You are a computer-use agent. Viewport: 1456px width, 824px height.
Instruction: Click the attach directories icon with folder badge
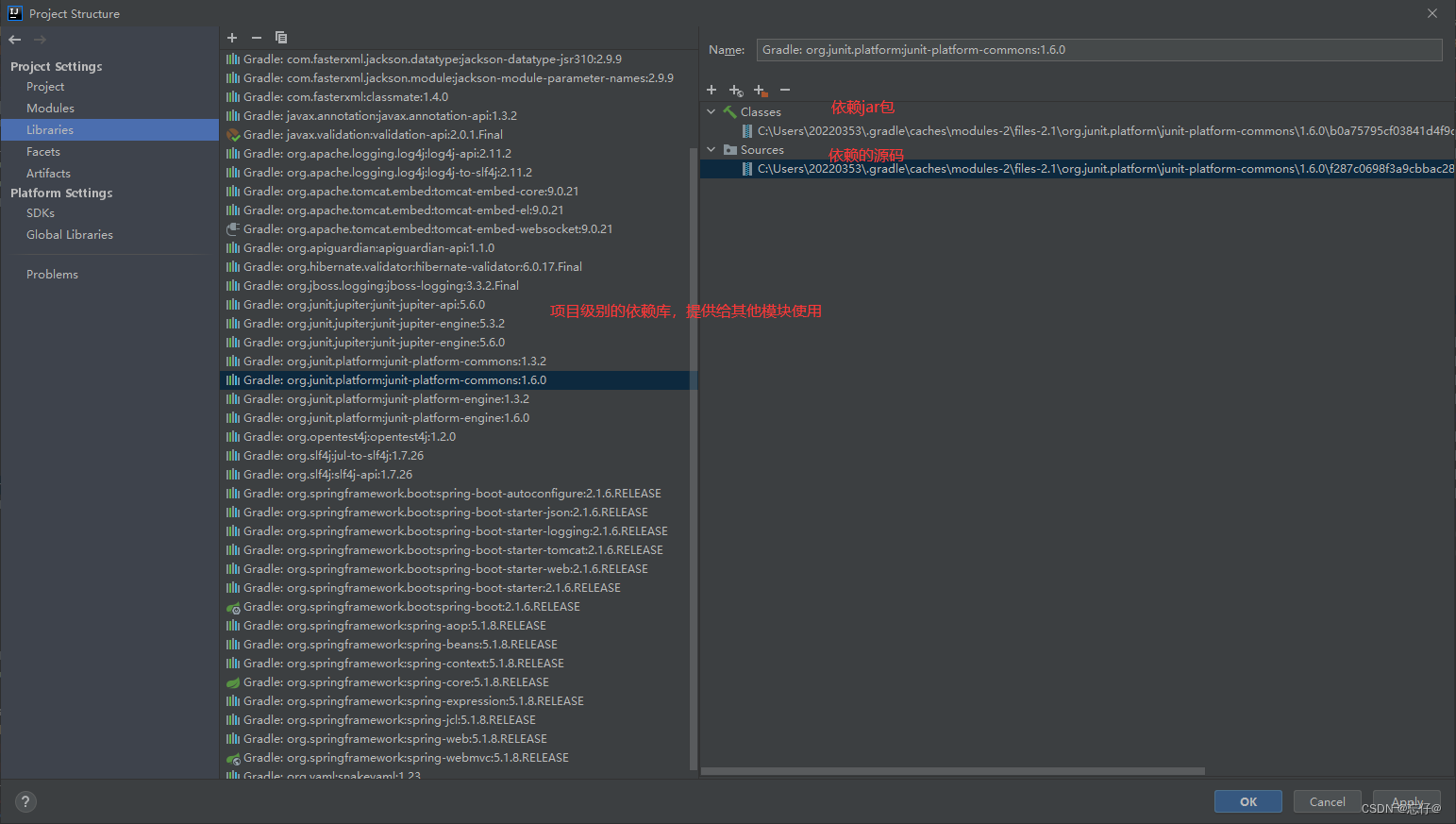pyautogui.click(x=761, y=90)
